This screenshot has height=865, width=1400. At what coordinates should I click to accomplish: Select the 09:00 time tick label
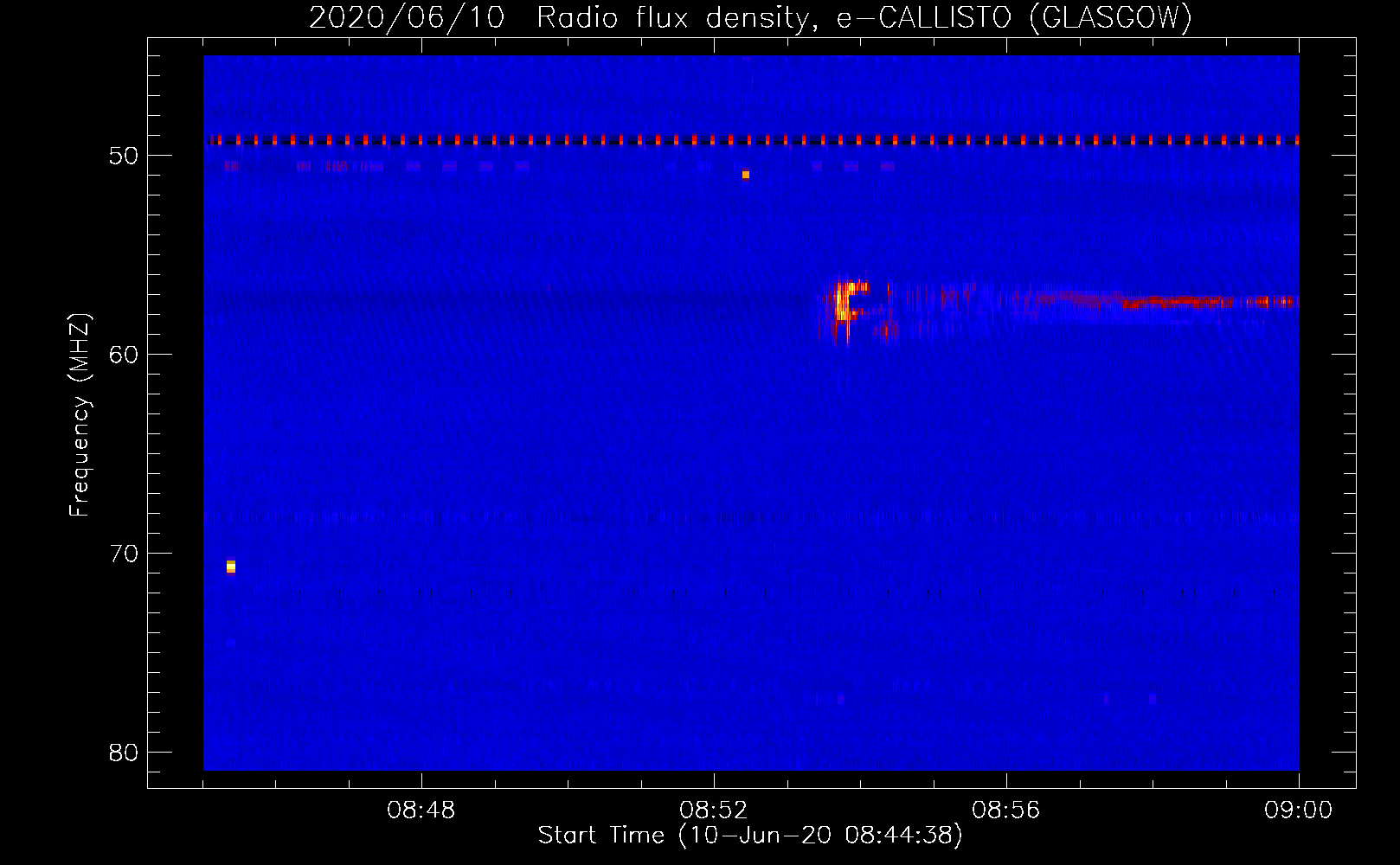point(1298,811)
